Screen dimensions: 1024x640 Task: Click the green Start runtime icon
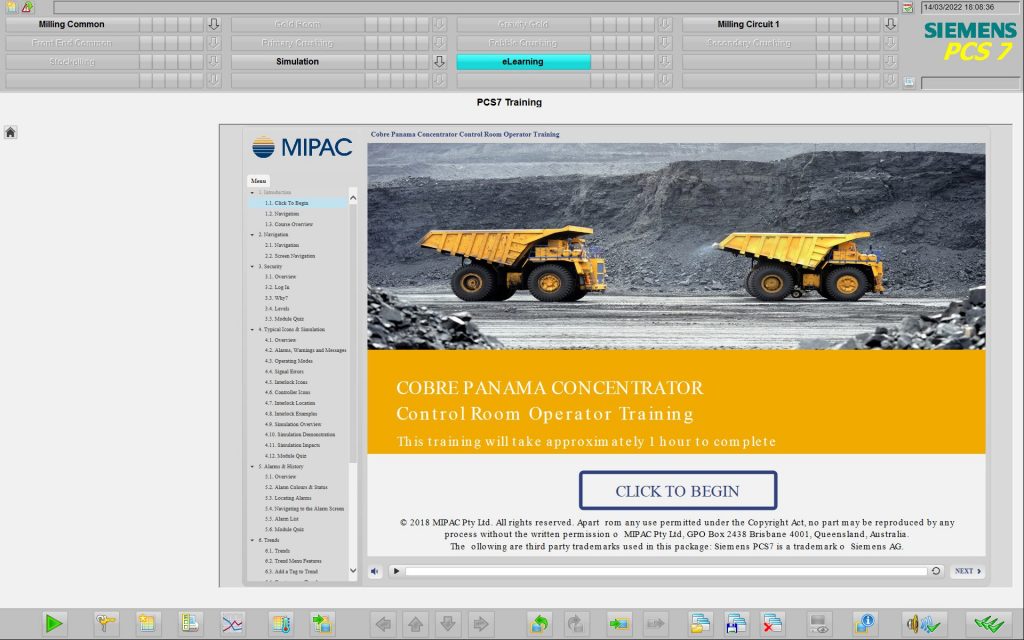click(56, 621)
